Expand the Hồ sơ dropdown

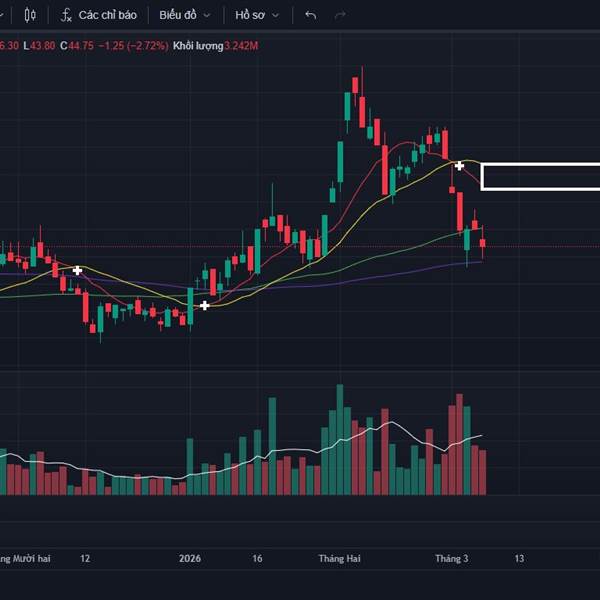pos(257,15)
